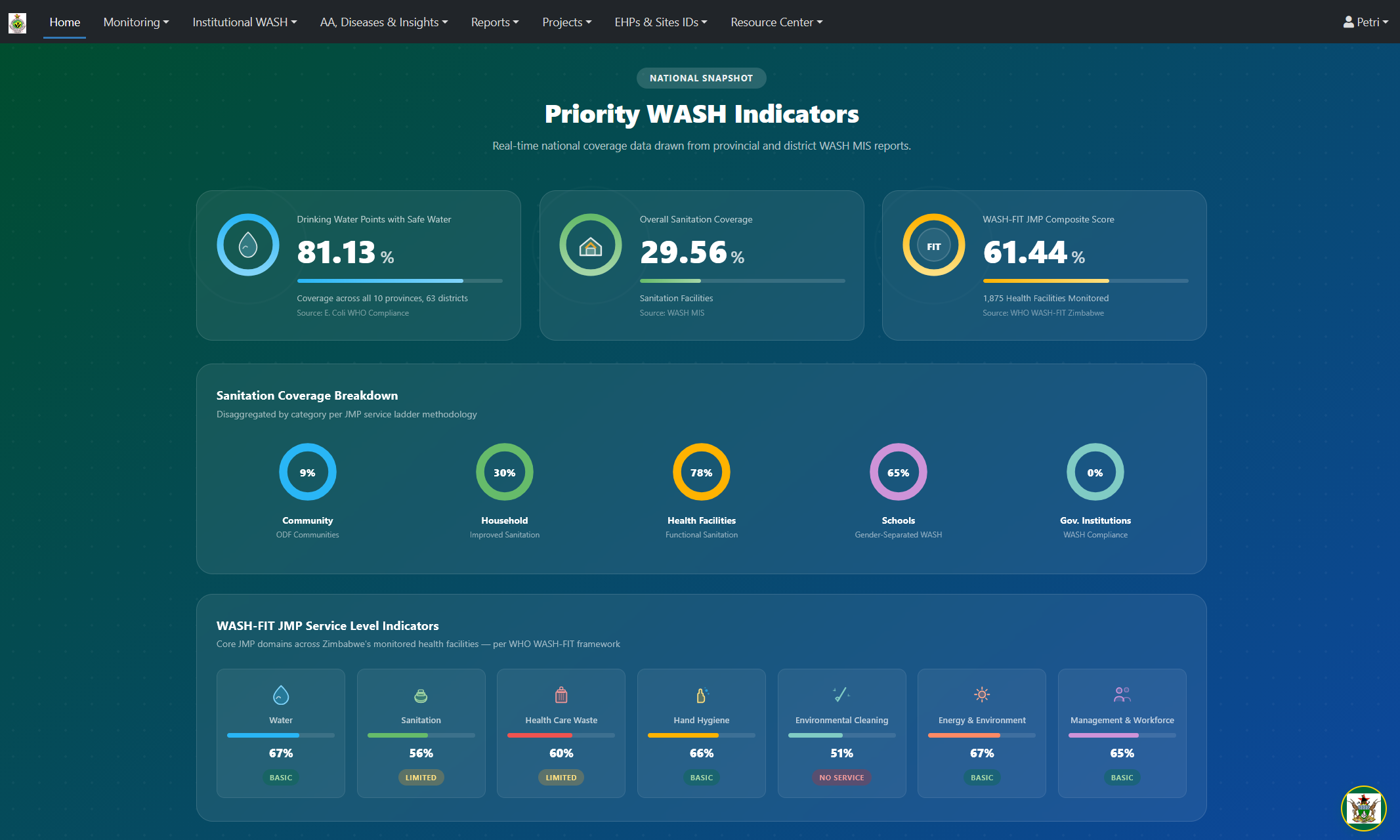The image size is (1400, 840).
Task: Click '1,875 Health Facilities Monitored' text
Action: point(1046,298)
